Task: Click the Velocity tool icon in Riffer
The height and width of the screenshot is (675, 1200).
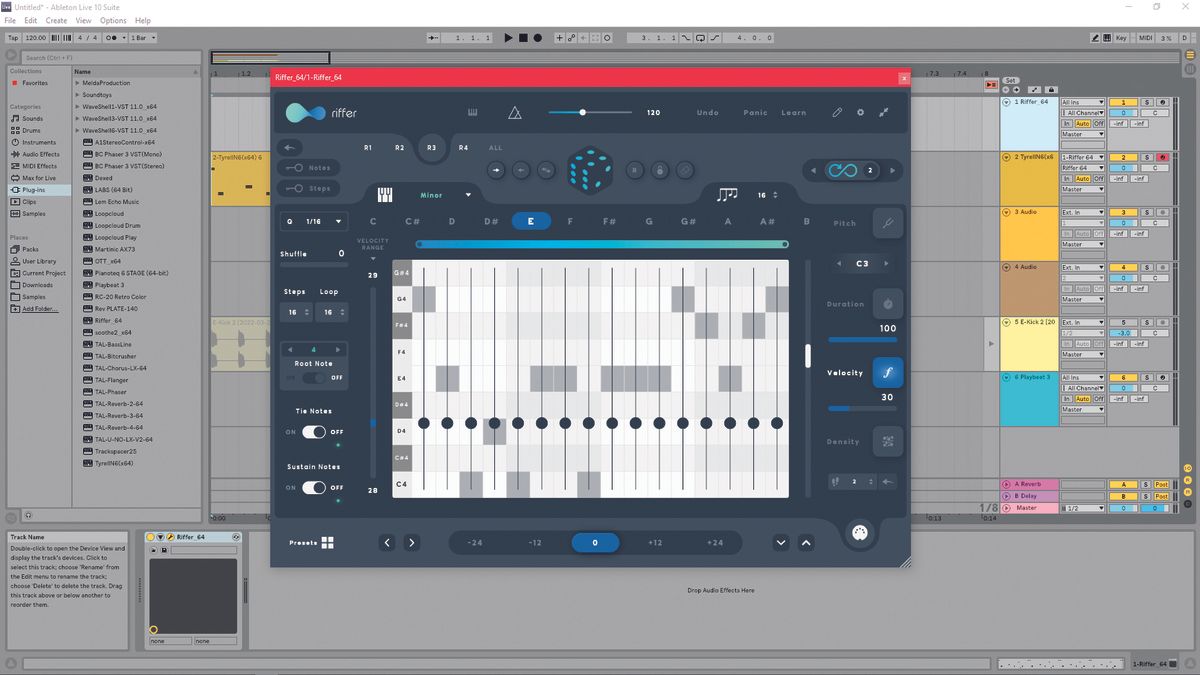Action: tap(888, 371)
